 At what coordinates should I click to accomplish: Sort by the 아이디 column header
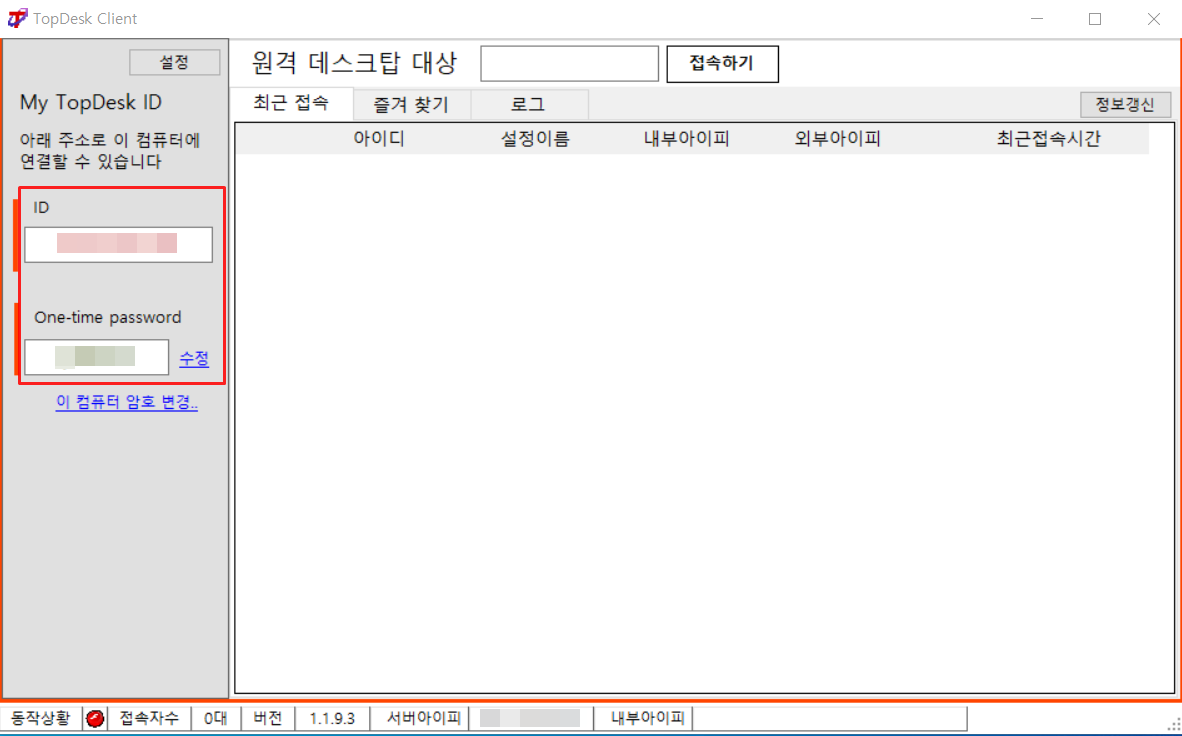point(379,139)
